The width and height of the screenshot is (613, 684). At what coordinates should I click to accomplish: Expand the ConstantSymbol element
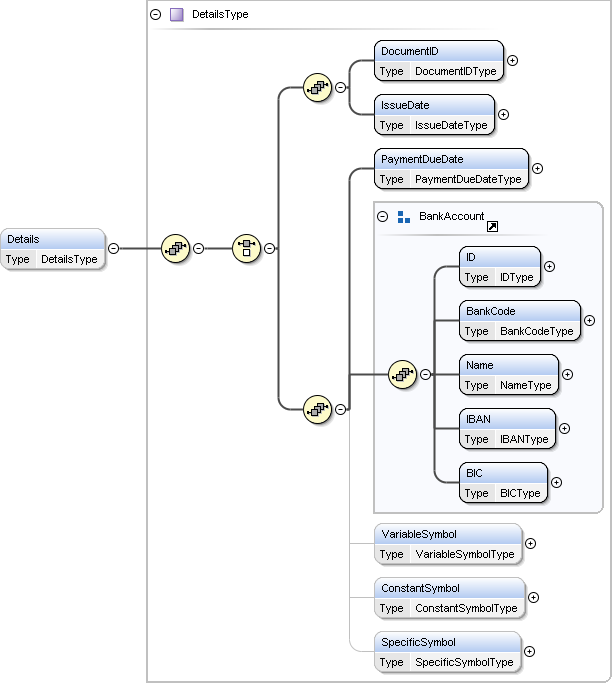click(x=533, y=598)
